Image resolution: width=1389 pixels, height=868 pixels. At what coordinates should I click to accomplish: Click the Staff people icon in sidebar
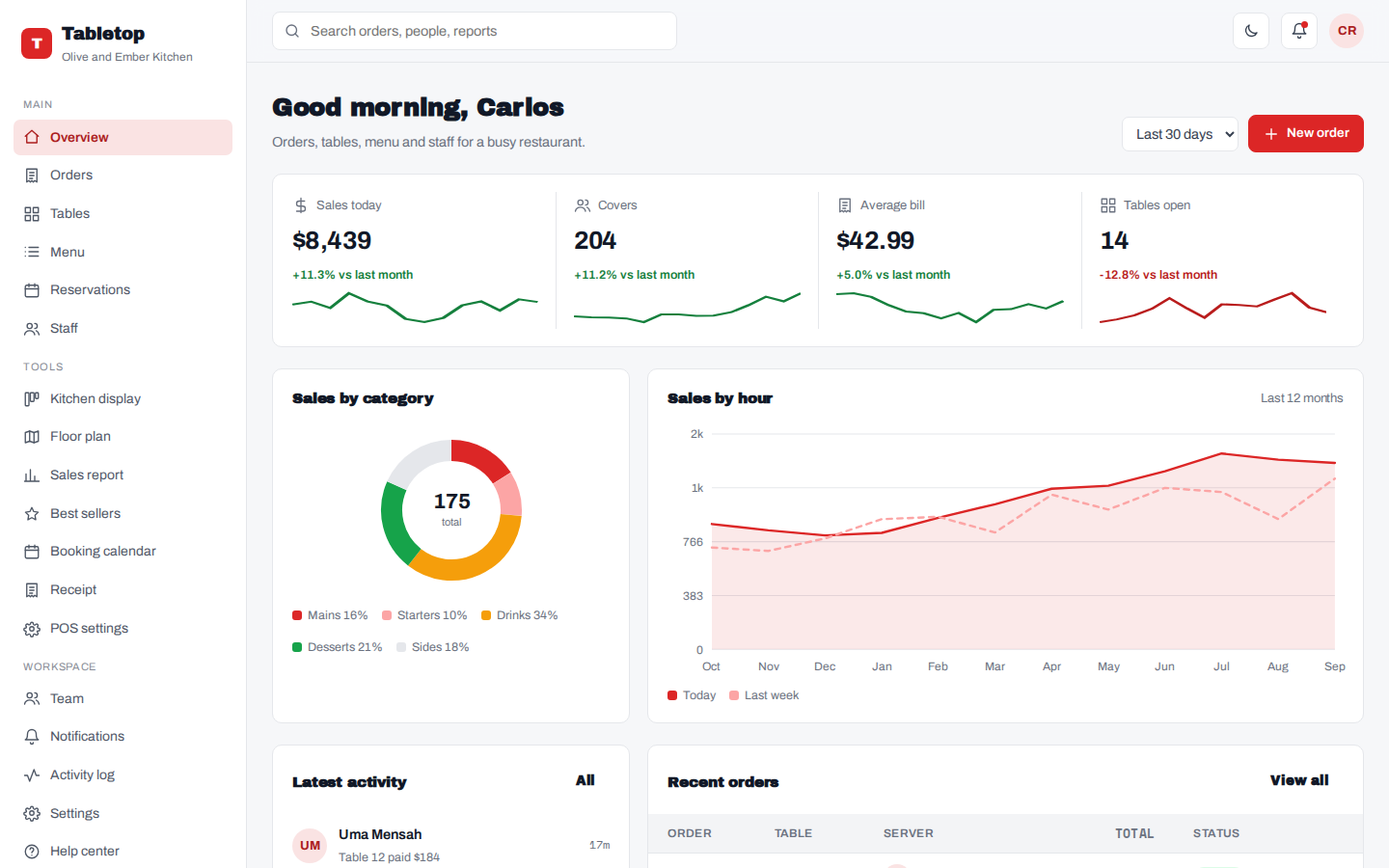click(32, 329)
